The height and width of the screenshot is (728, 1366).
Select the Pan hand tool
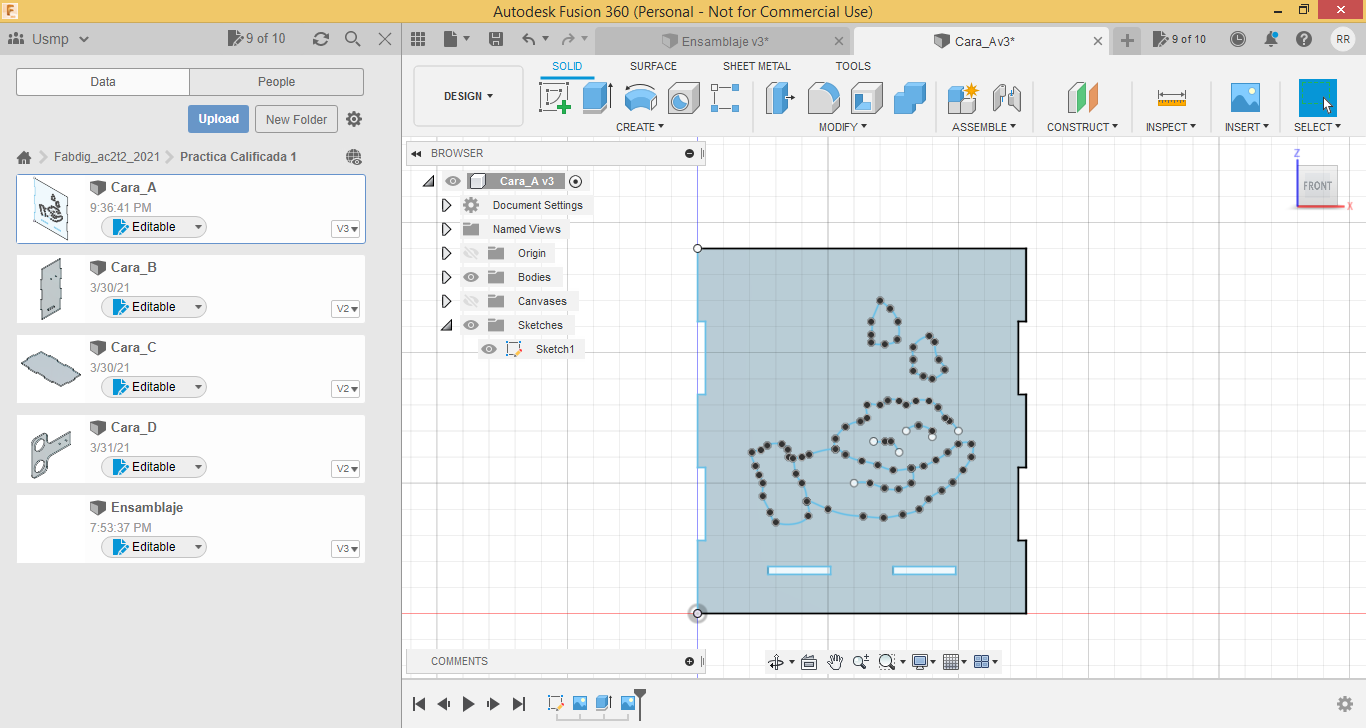coord(835,662)
